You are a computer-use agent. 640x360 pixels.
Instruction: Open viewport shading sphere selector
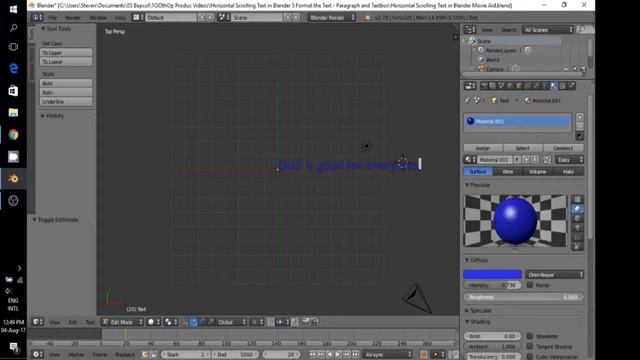tap(153, 322)
